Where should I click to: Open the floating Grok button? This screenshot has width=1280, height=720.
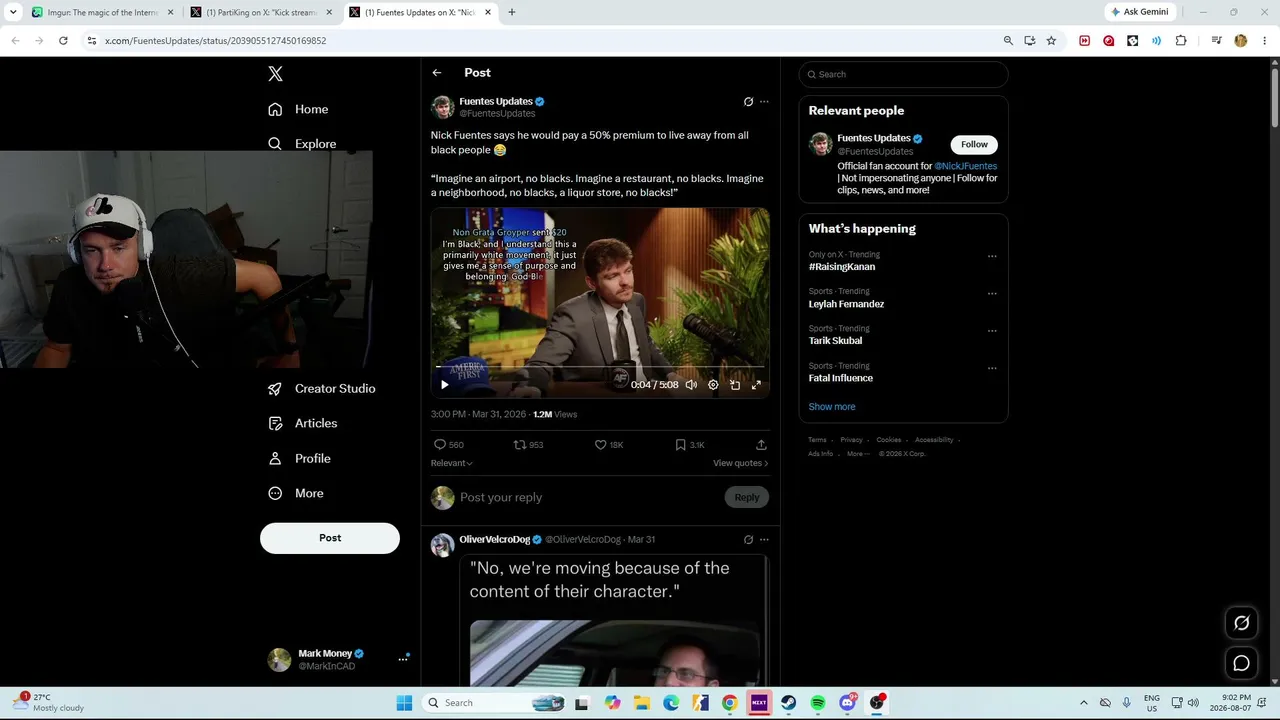click(1241, 623)
